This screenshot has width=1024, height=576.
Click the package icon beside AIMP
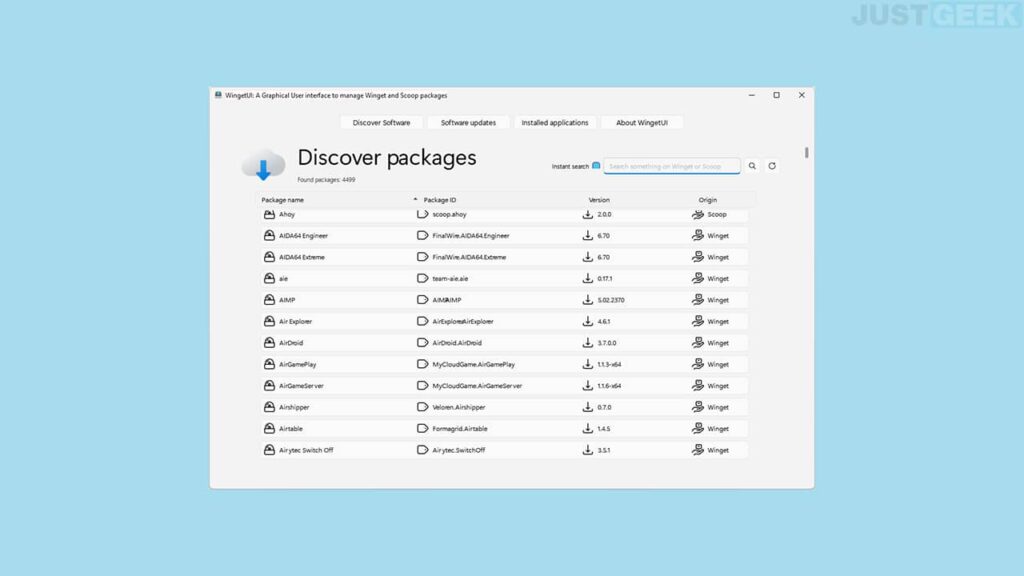coord(269,300)
